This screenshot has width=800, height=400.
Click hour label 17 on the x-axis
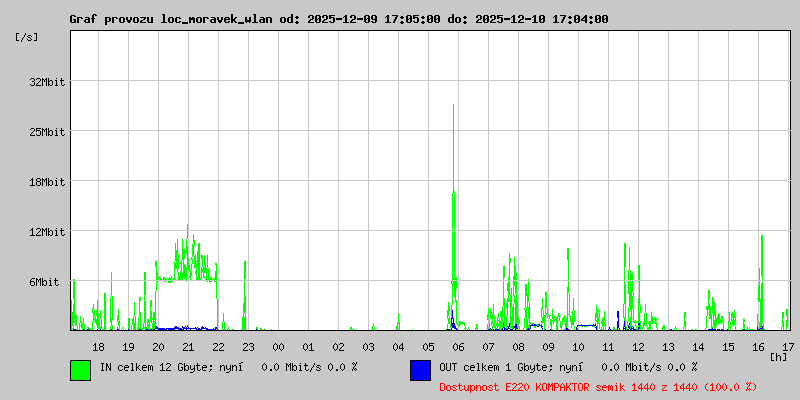pyautogui.click(x=788, y=347)
